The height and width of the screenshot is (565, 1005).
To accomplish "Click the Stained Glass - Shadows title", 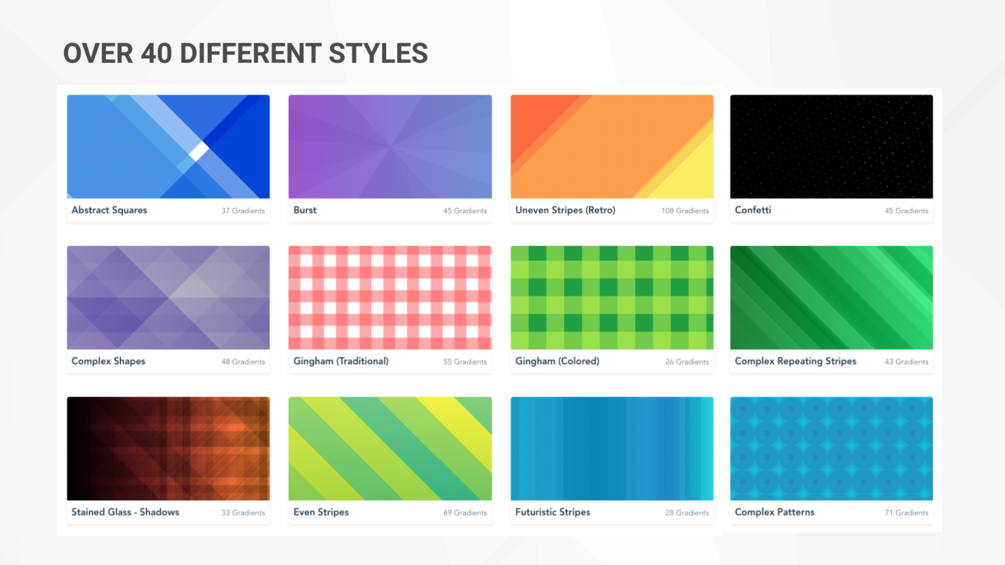I will 125,512.
